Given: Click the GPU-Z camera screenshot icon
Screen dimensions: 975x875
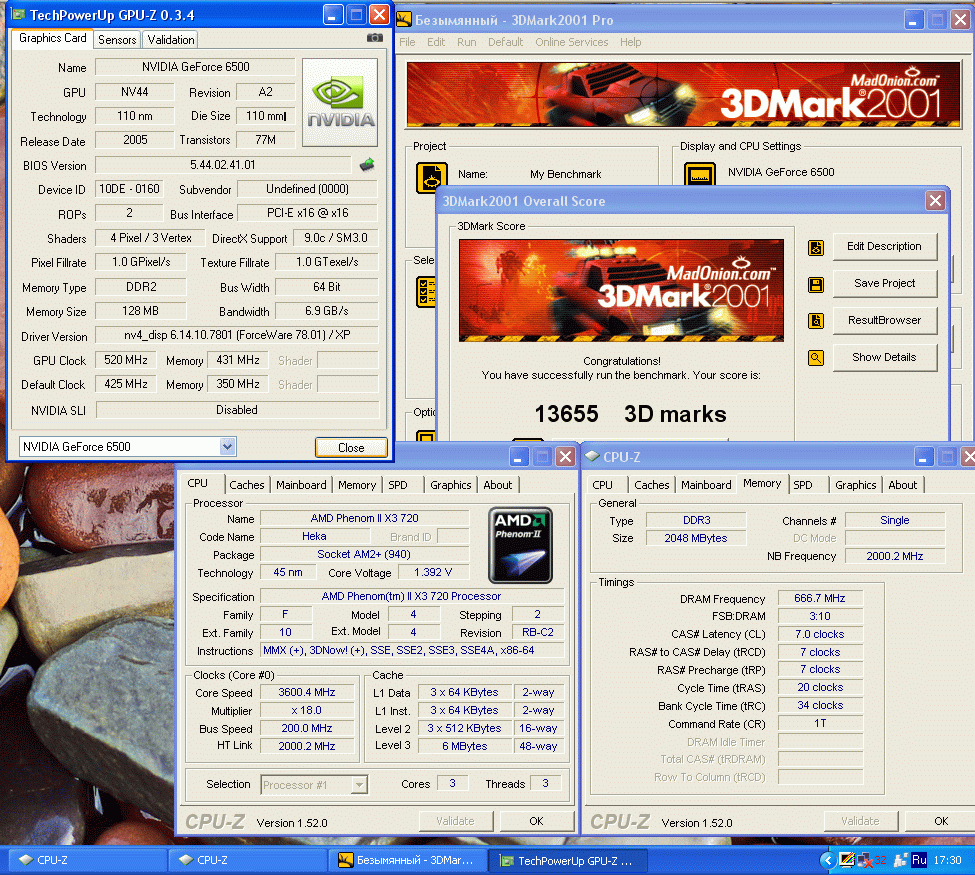Looking at the screenshot, I should pyautogui.click(x=374, y=38).
